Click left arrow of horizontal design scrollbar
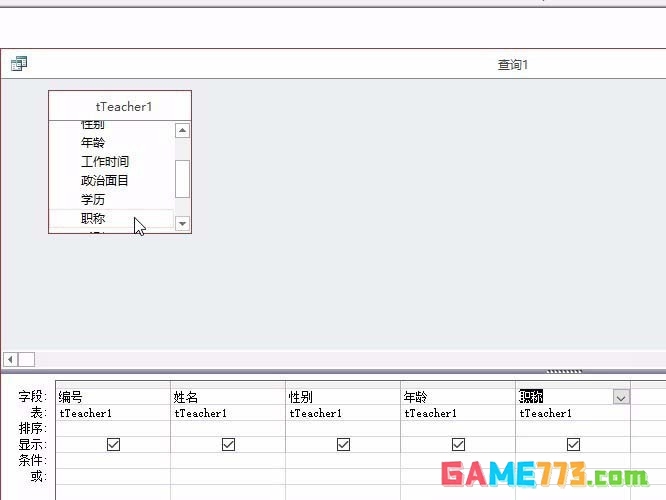The image size is (666, 500). (x=11, y=360)
